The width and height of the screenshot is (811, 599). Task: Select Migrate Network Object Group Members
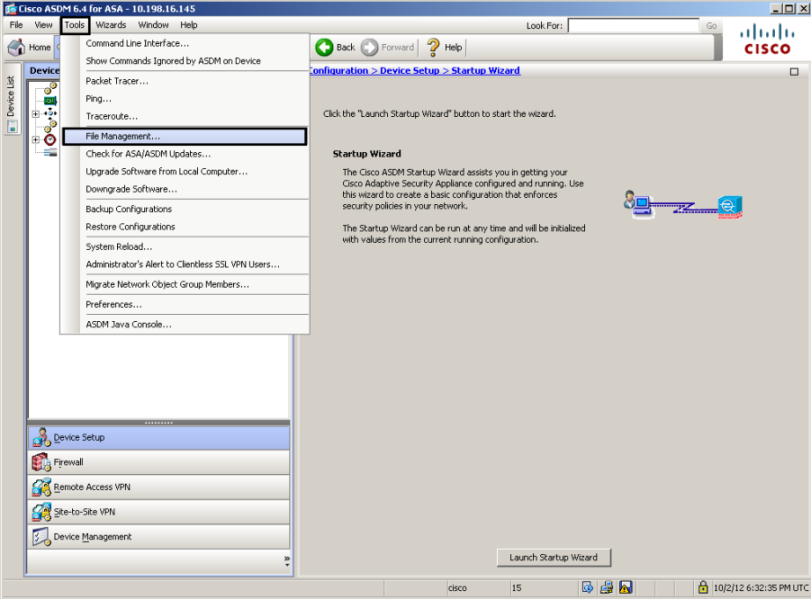185,284
